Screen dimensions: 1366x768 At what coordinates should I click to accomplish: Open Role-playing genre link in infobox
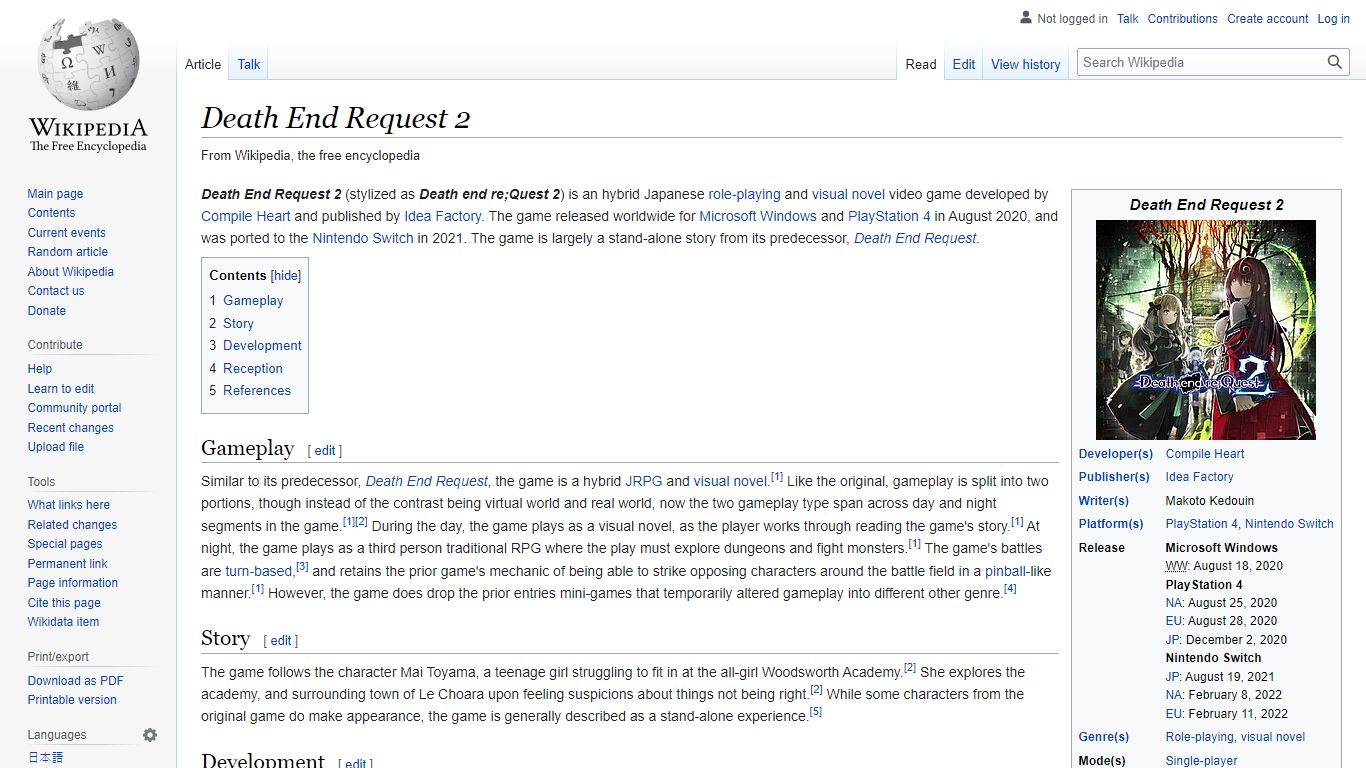click(1201, 737)
